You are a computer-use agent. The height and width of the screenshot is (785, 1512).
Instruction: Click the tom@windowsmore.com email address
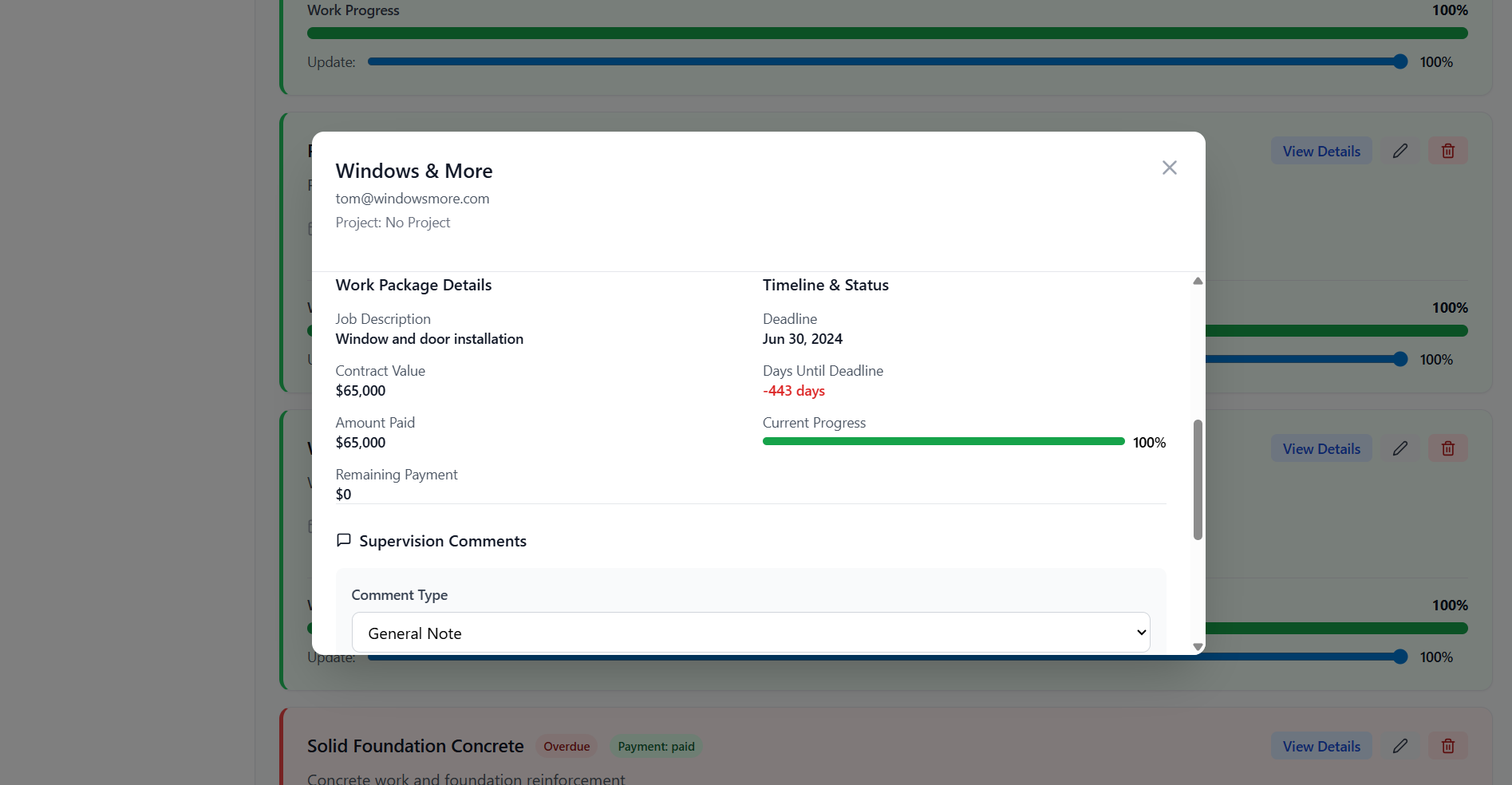[x=413, y=199]
